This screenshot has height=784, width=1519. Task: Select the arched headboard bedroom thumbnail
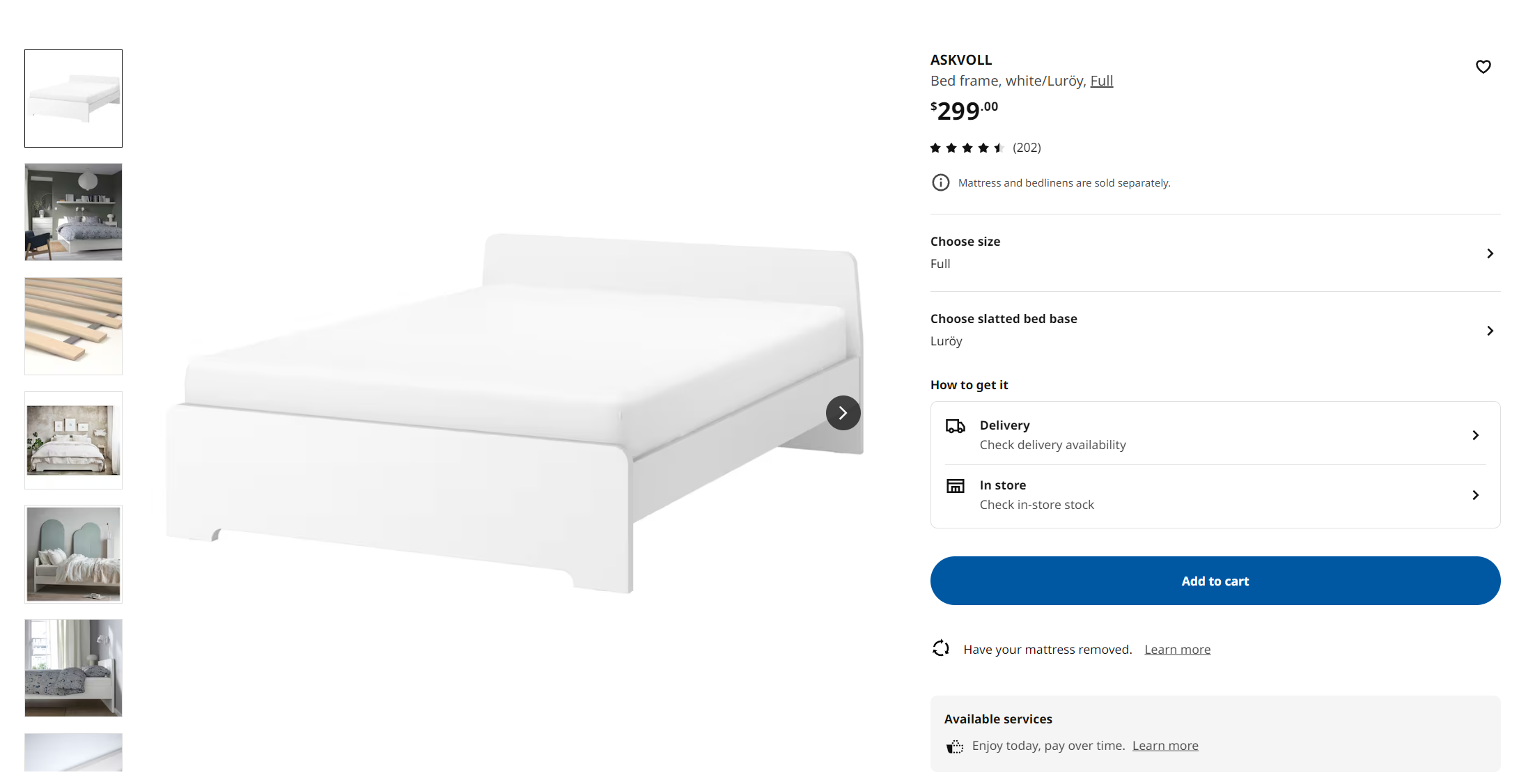73,554
